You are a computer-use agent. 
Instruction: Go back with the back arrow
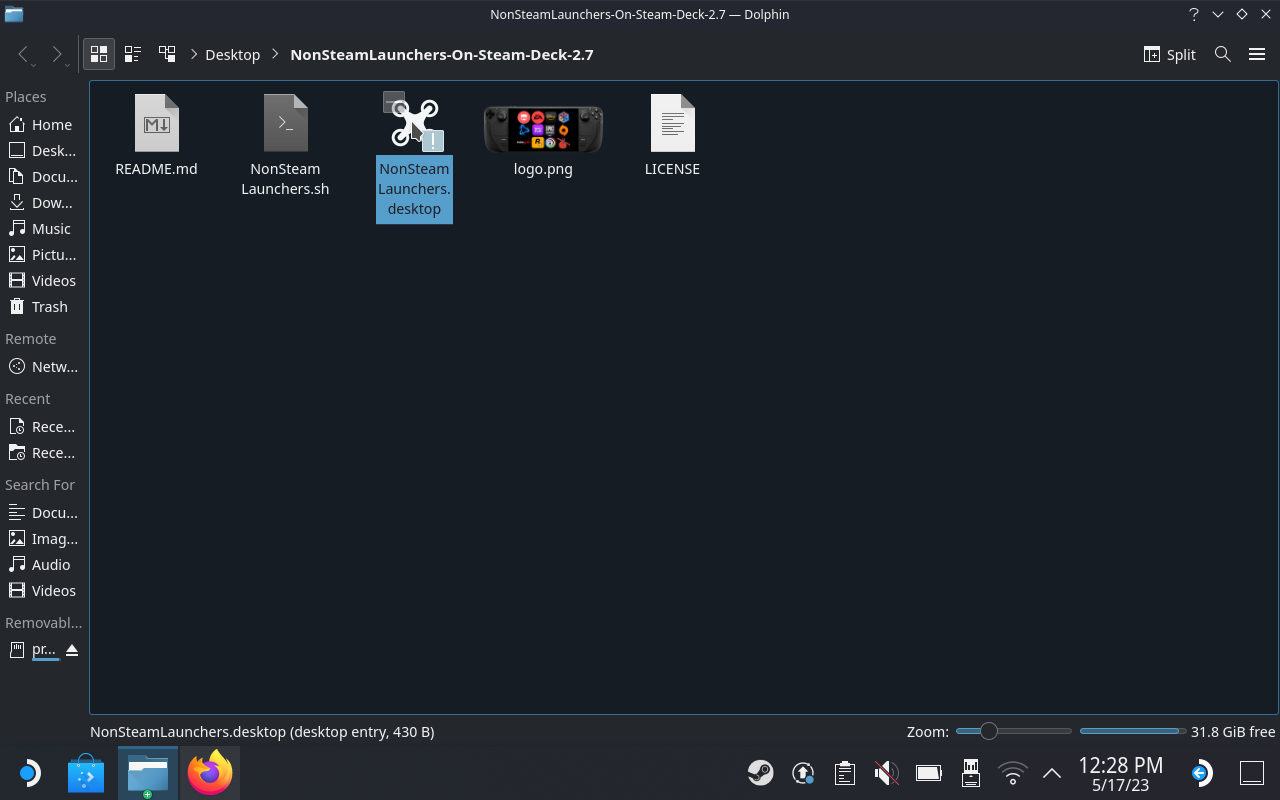coord(24,54)
